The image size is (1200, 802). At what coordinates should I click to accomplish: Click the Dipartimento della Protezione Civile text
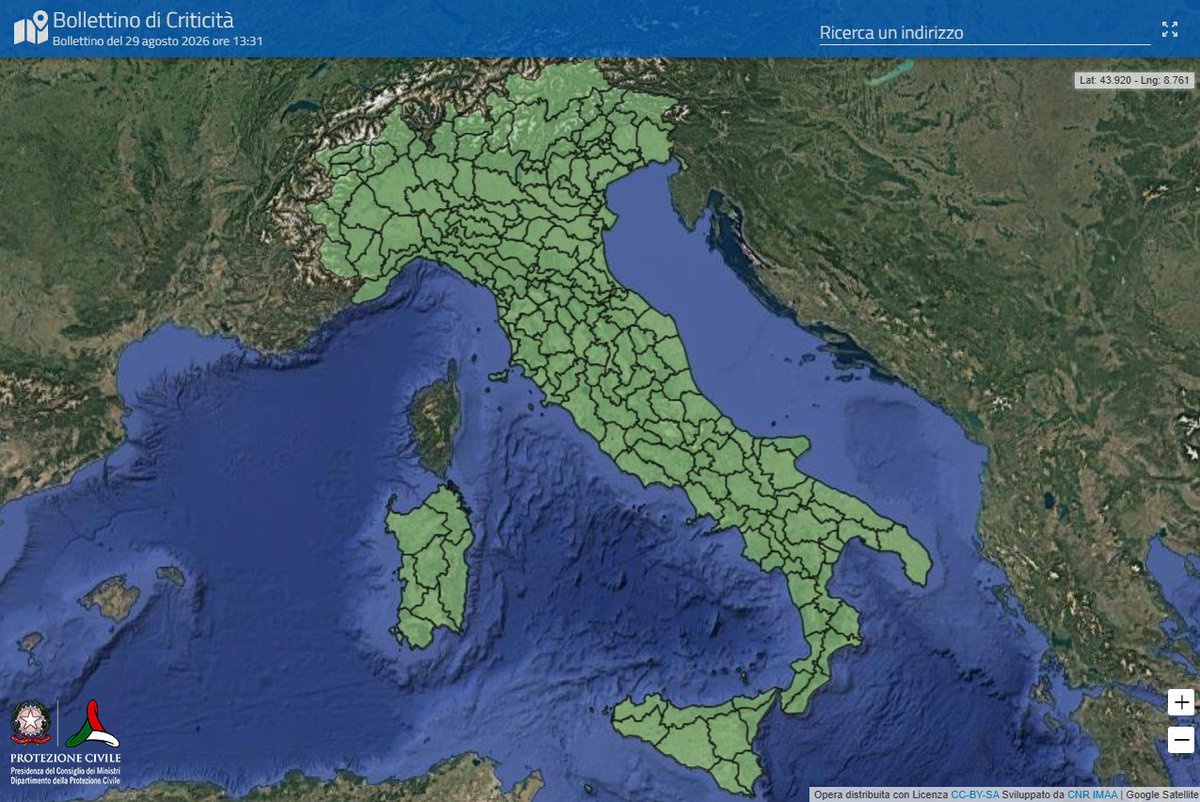(66, 779)
